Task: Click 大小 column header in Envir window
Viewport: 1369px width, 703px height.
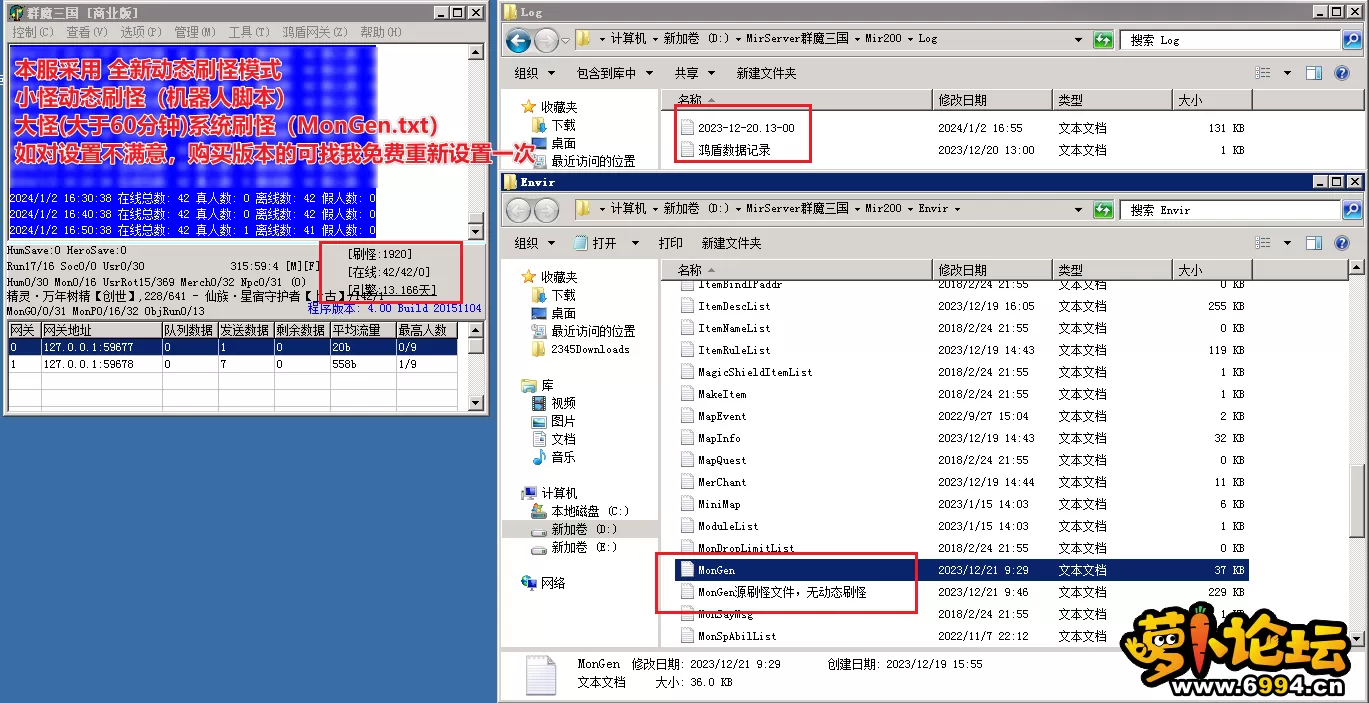Action: 1210,270
